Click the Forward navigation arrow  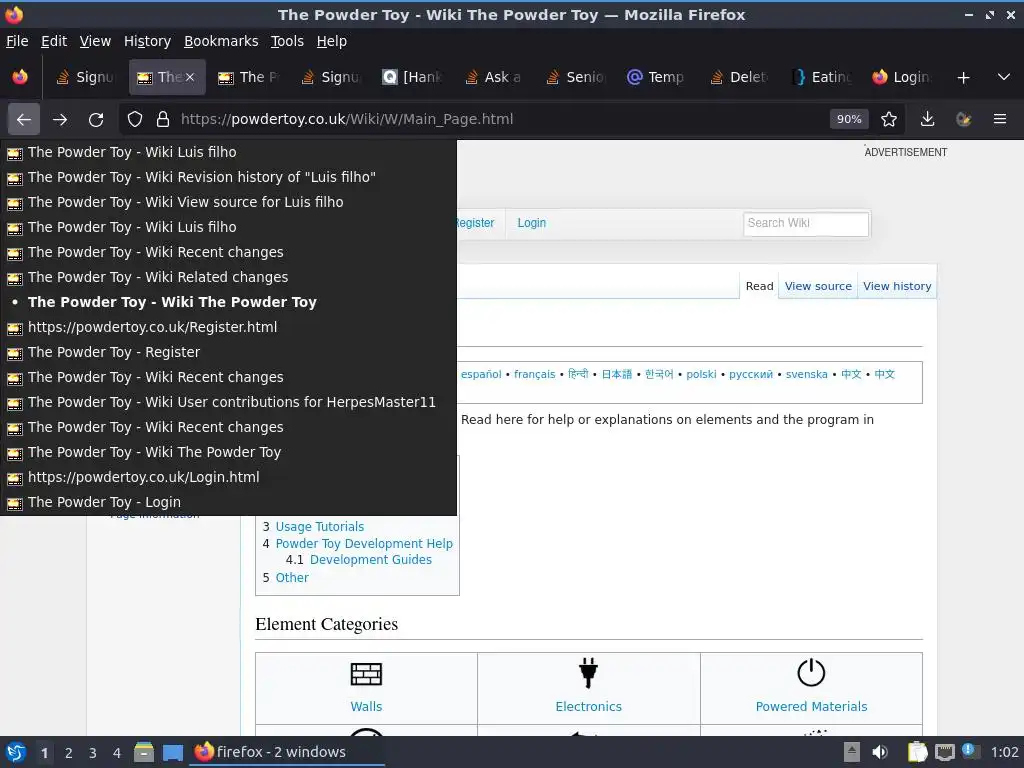[60, 120]
